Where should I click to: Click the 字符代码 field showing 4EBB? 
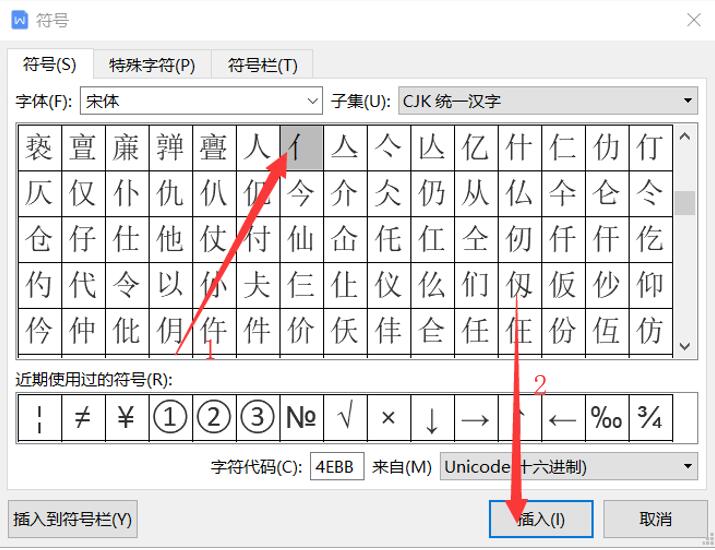click(337, 466)
